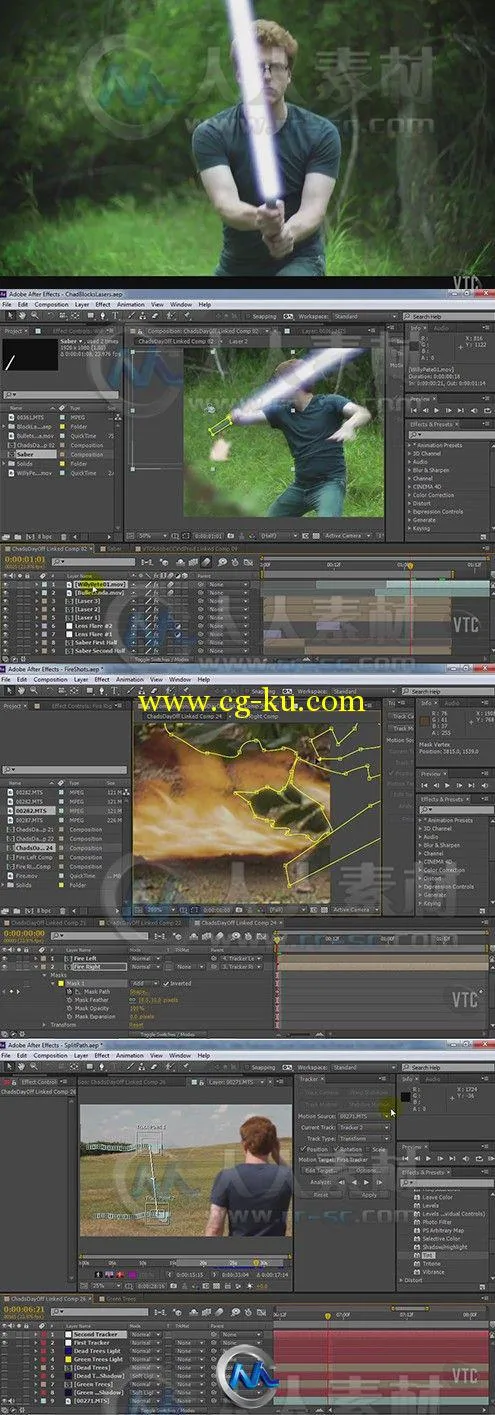Image resolution: width=495 pixels, height=1415 pixels.
Task: Hide the Dead Trees Light layer using its eye toggle
Action: tap(4, 1352)
